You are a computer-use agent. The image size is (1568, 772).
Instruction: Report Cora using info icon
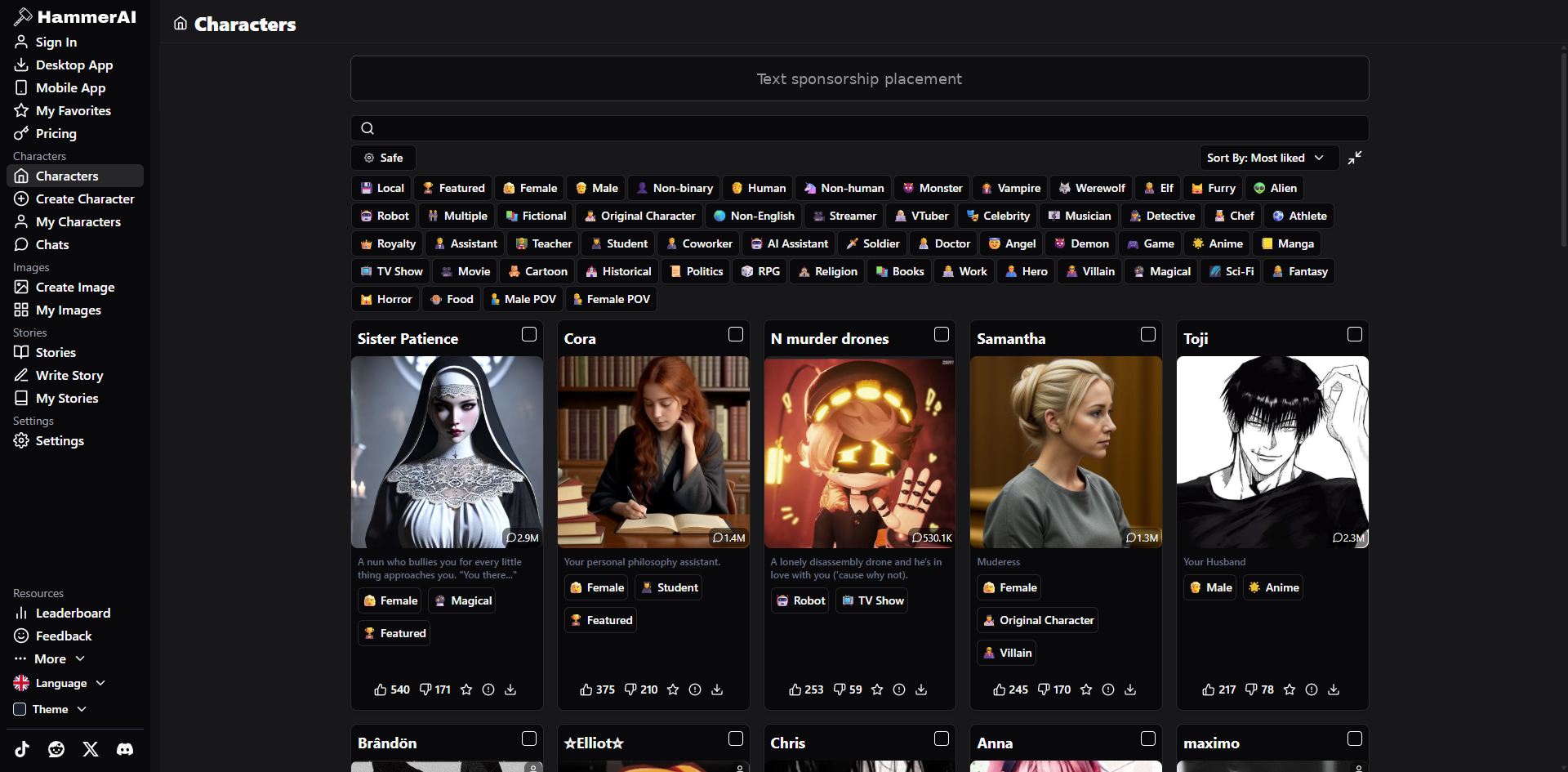tap(695, 689)
